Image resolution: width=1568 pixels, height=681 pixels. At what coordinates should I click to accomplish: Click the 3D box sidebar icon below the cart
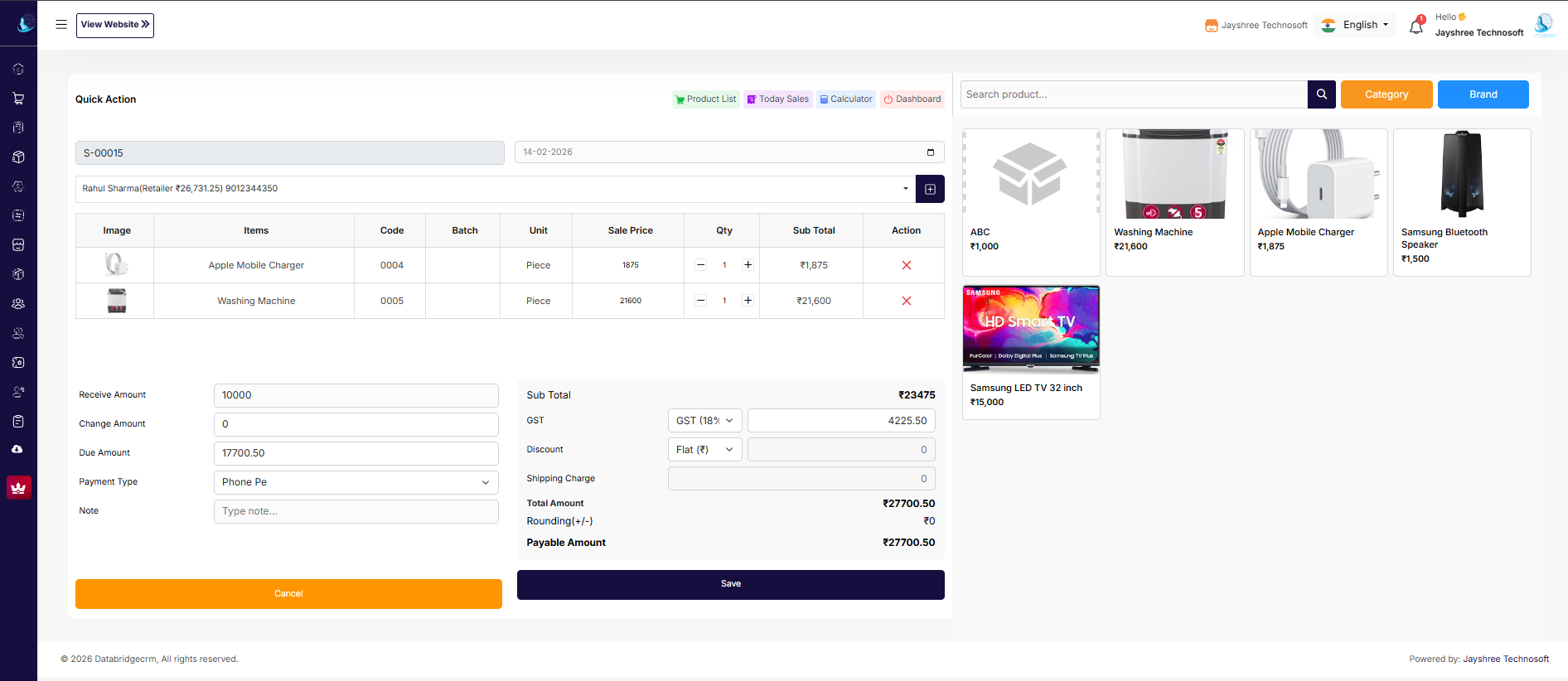pyautogui.click(x=18, y=157)
